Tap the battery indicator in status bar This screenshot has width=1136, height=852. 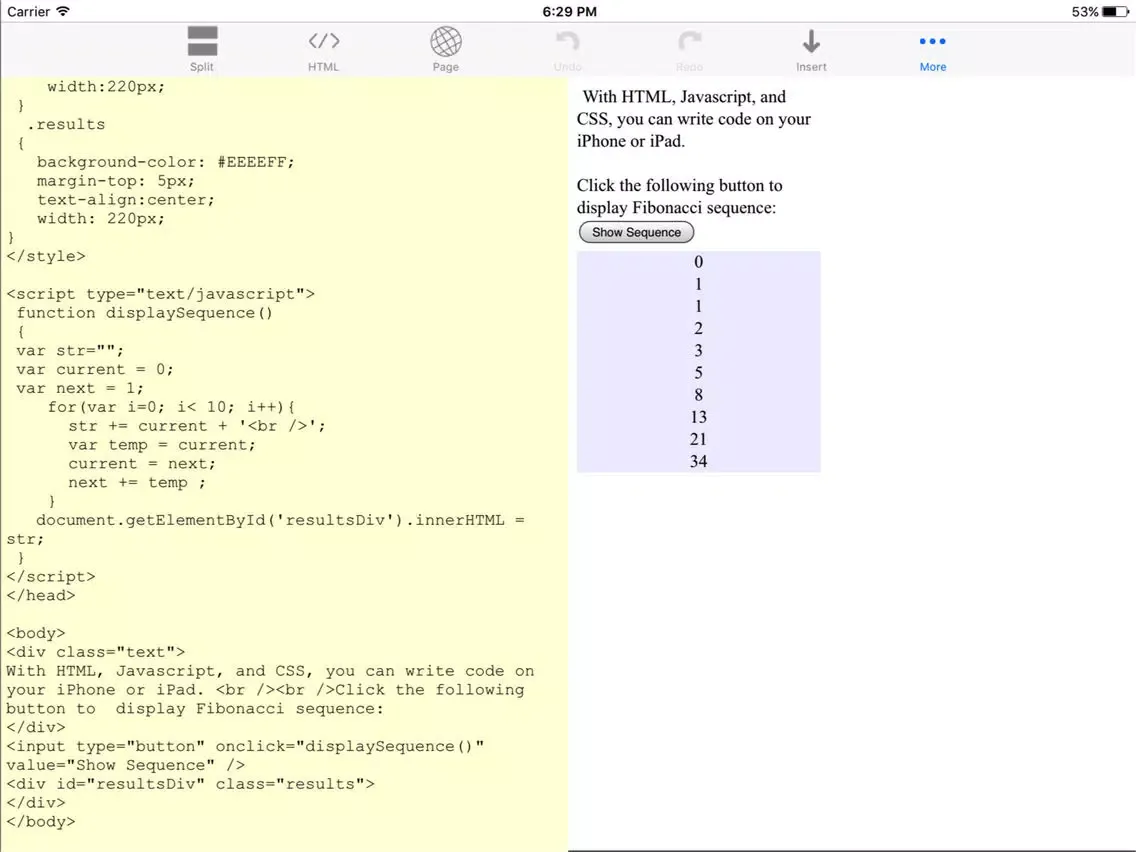(1115, 12)
